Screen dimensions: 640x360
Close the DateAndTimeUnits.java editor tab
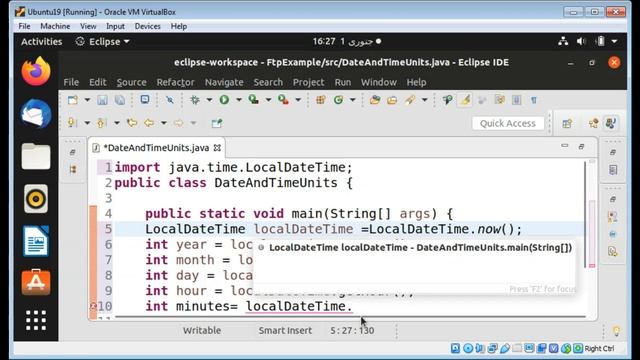click(218, 148)
